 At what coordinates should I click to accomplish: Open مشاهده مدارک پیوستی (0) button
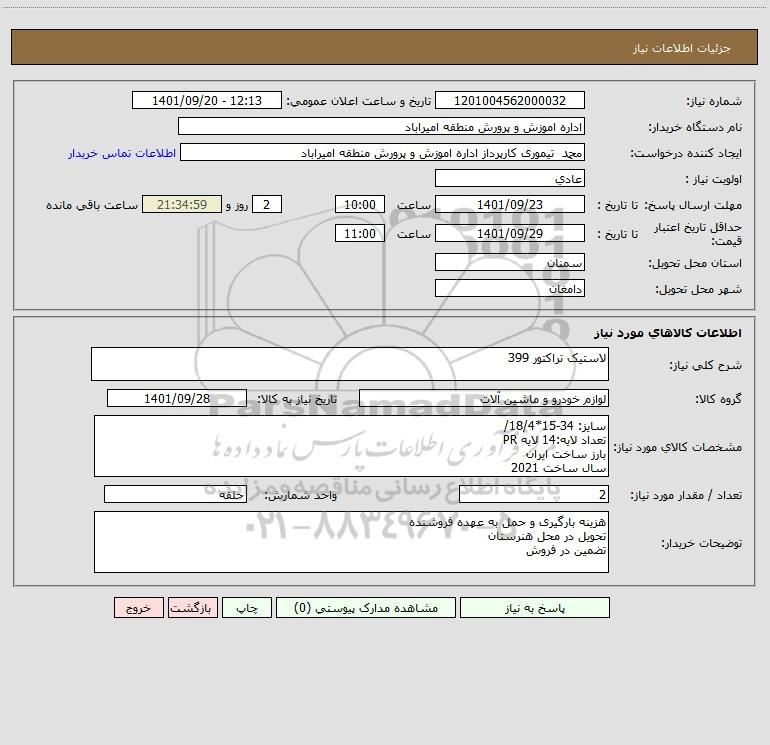tap(366, 607)
